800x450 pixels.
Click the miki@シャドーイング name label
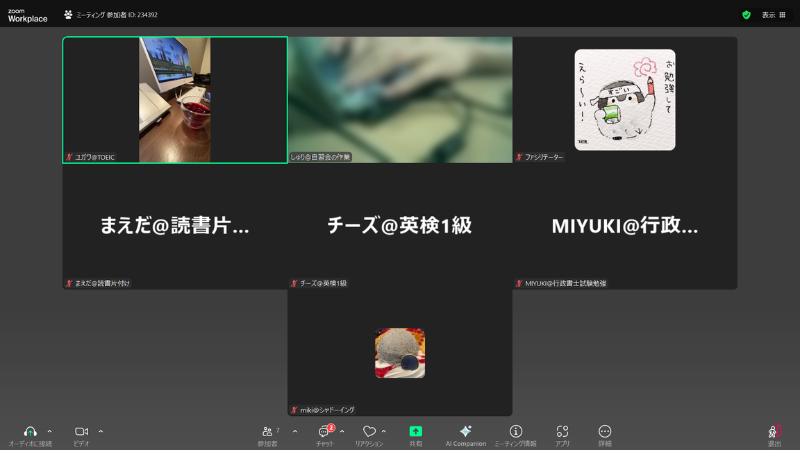pyautogui.click(x=327, y=410)
